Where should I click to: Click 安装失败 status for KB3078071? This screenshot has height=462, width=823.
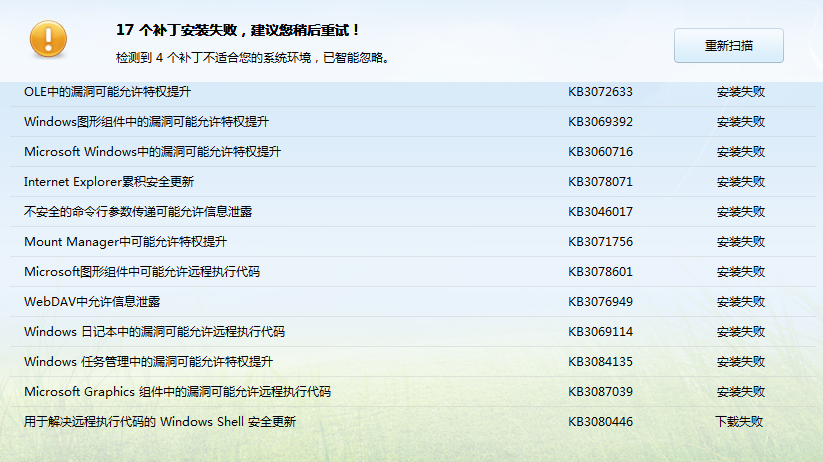point(741,182)
